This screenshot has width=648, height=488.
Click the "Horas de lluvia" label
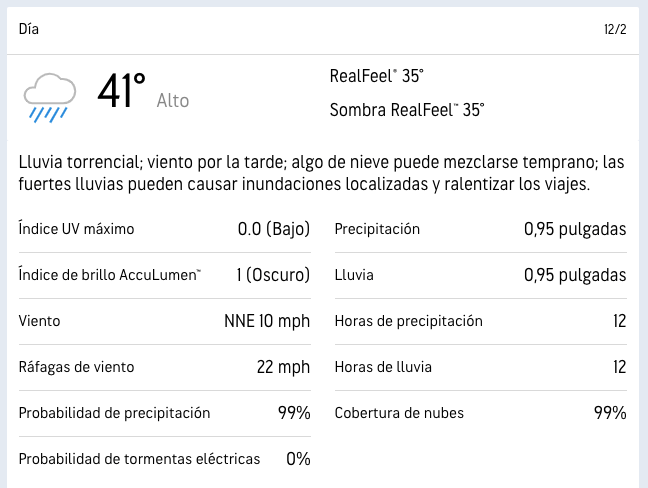coord(383,367)
